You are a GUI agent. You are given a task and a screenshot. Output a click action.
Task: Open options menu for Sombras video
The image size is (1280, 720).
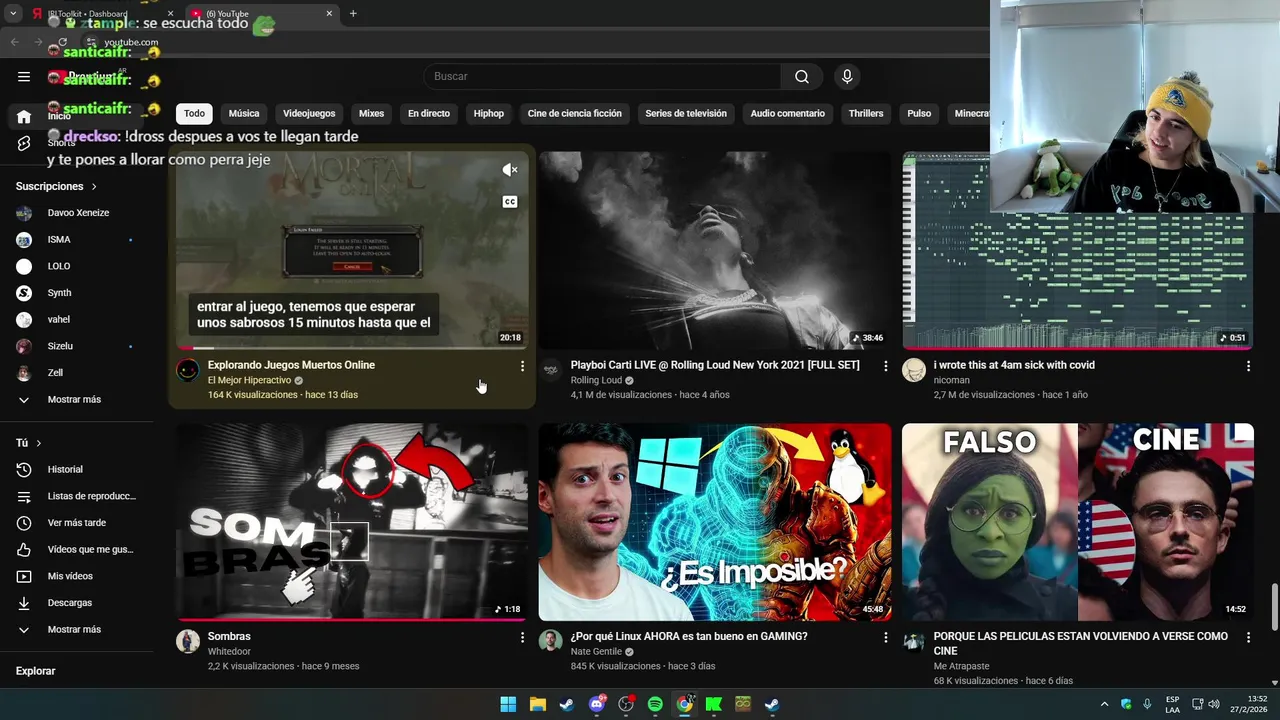522,638
